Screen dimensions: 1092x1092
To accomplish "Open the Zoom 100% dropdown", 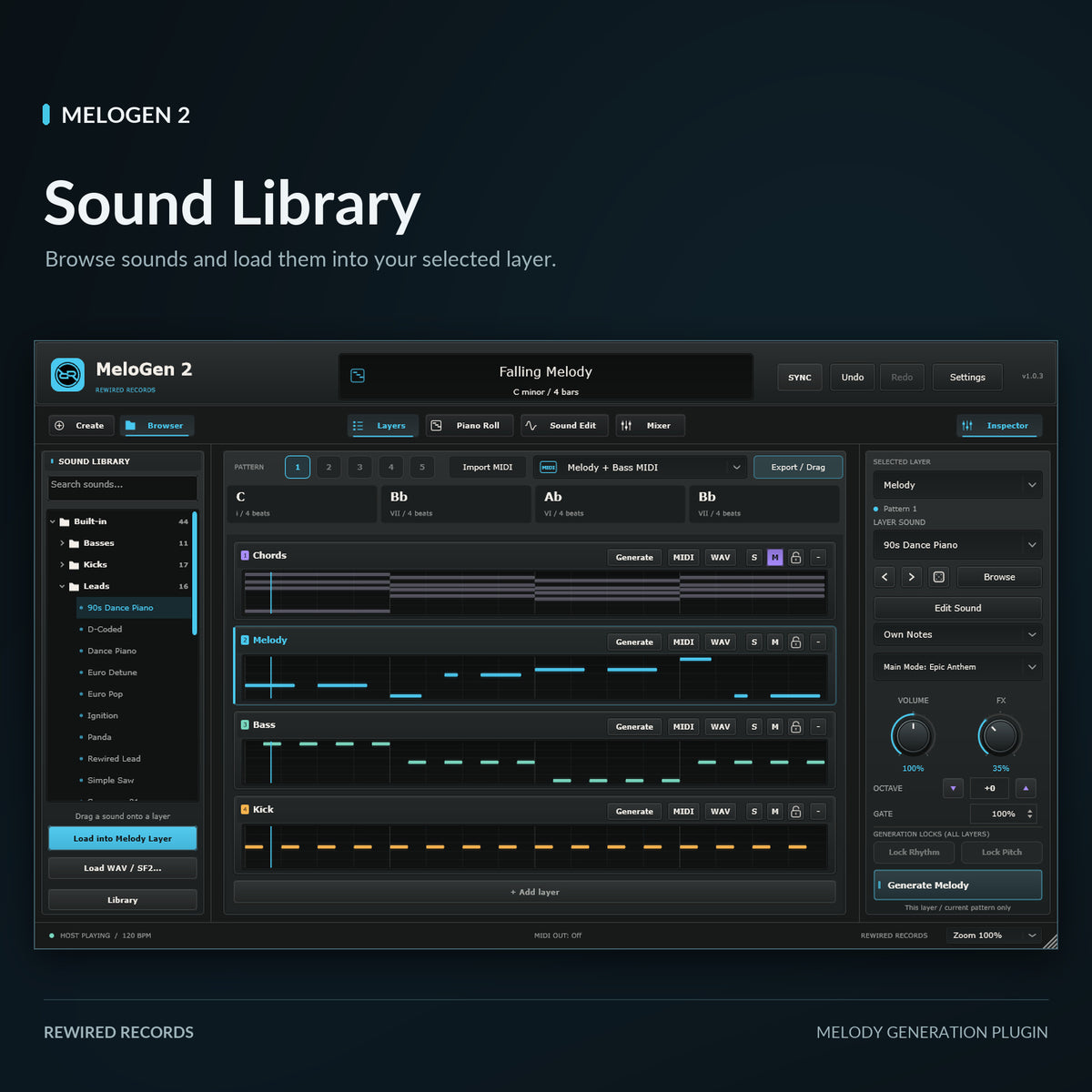I will pos(994,935).
